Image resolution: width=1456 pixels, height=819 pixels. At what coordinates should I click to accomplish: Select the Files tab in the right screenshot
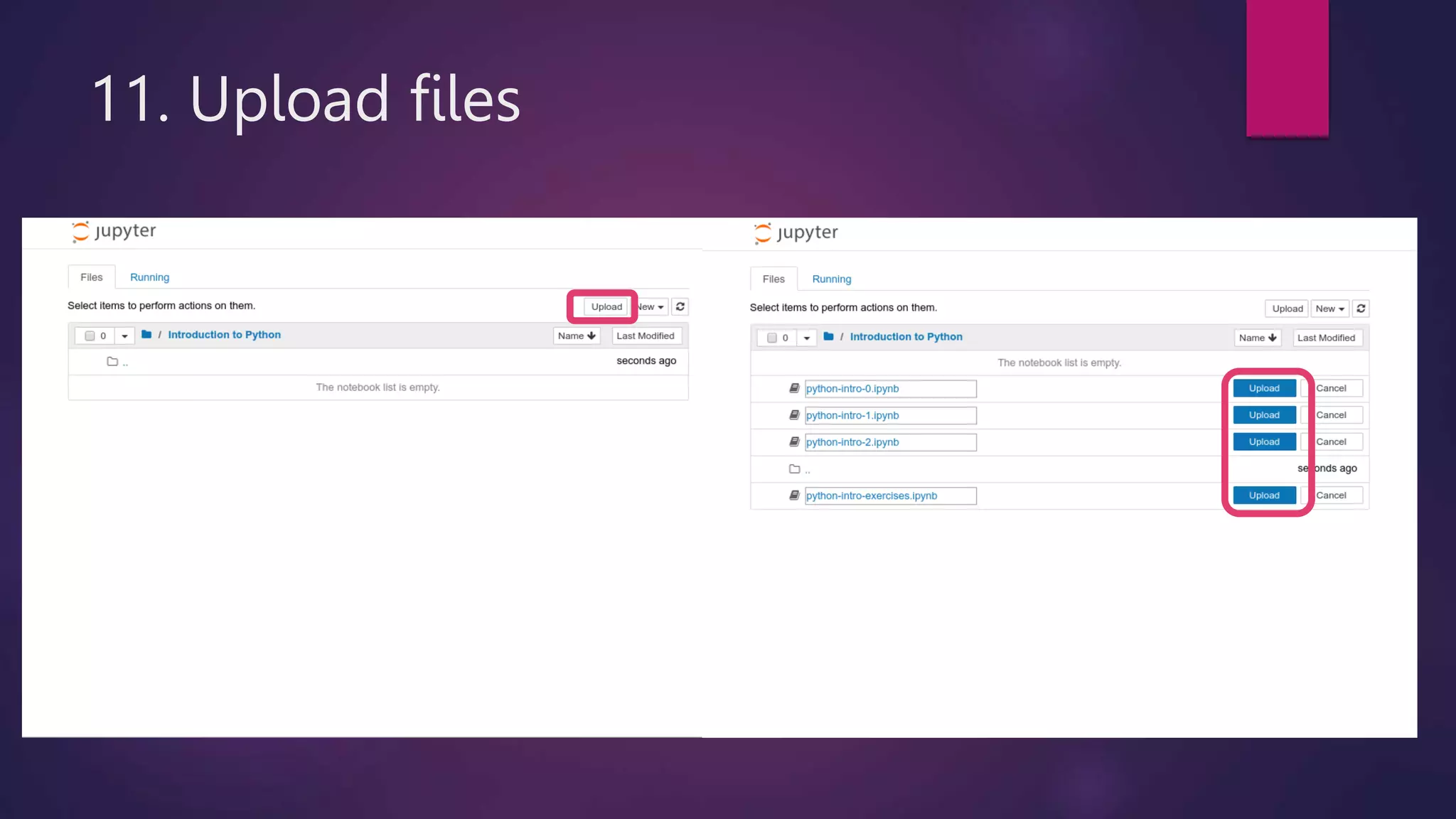773,279
